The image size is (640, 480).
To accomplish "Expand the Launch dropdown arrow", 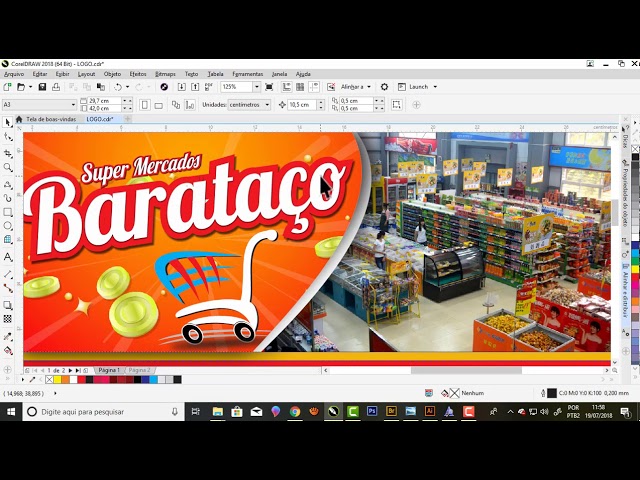I will (435, 87).
